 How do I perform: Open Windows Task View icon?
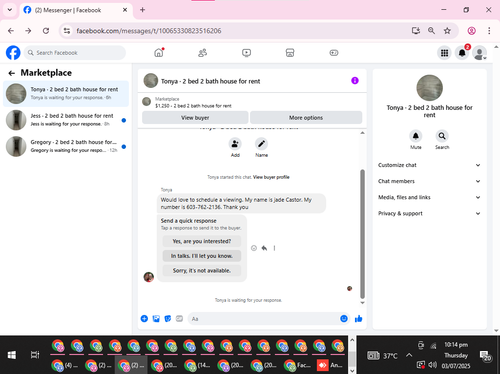[35, 355]
